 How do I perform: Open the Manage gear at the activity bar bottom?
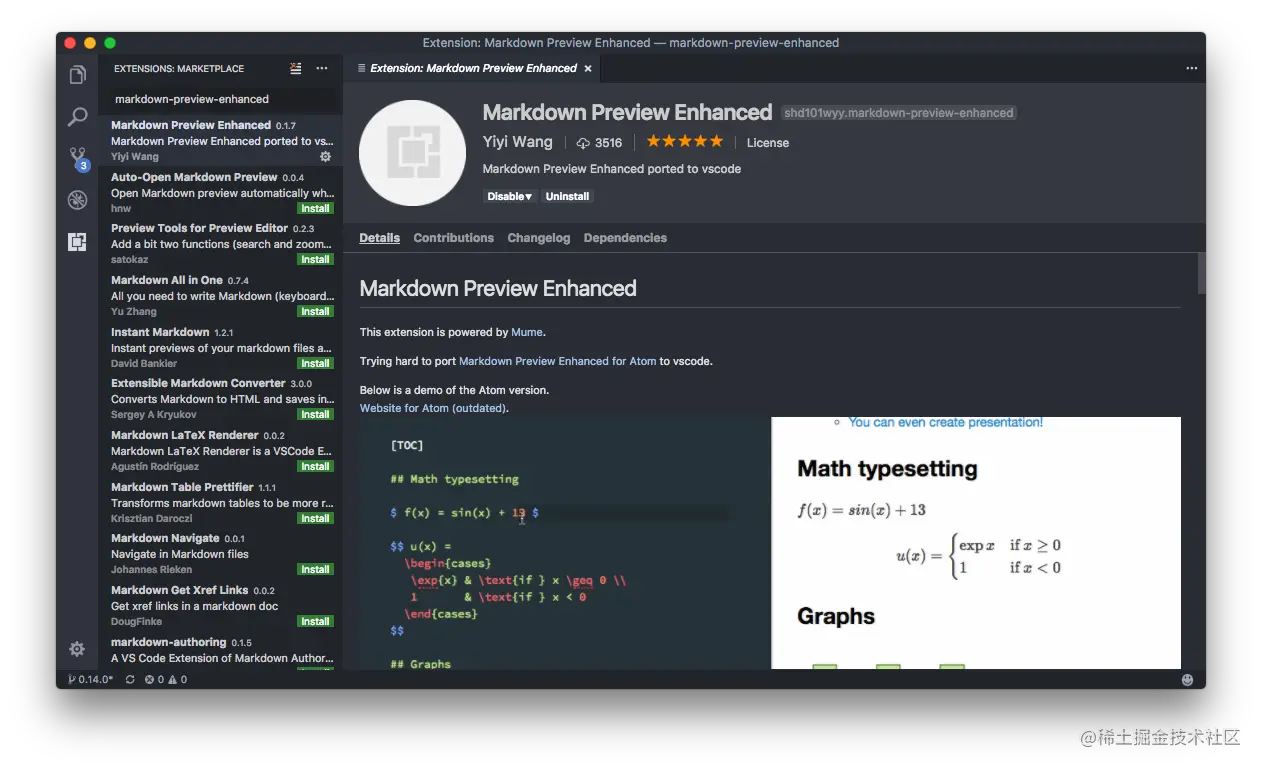pyautogui.click(x=77, y=649)
